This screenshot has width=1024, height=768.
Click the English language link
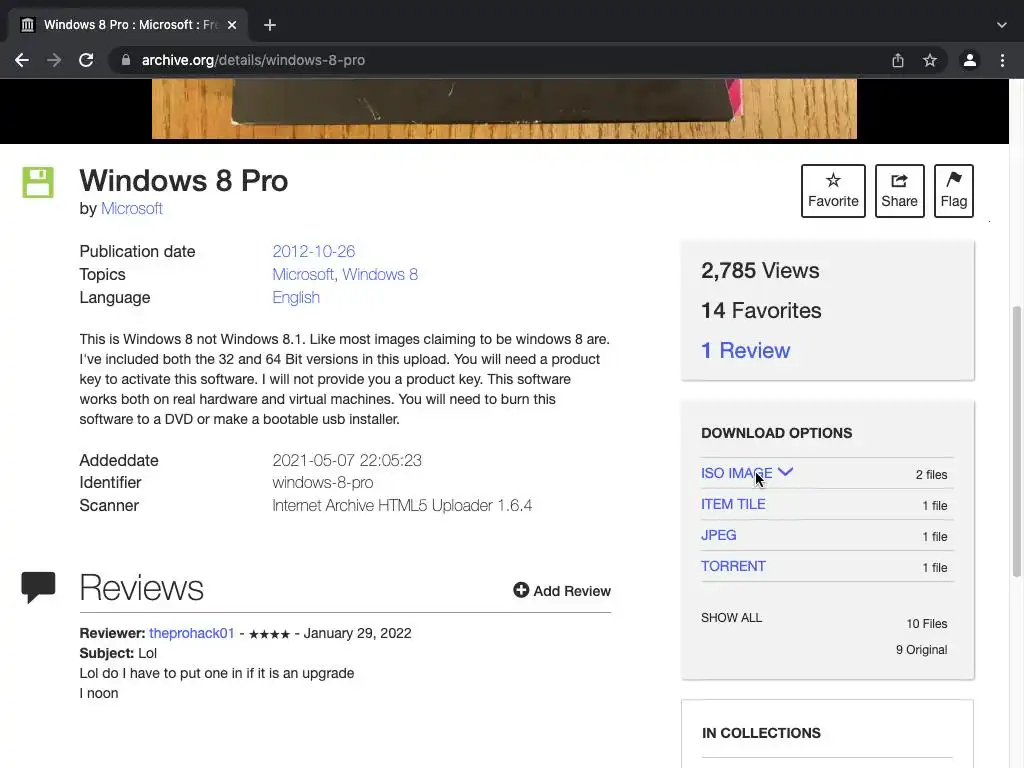tap(296, 297)
